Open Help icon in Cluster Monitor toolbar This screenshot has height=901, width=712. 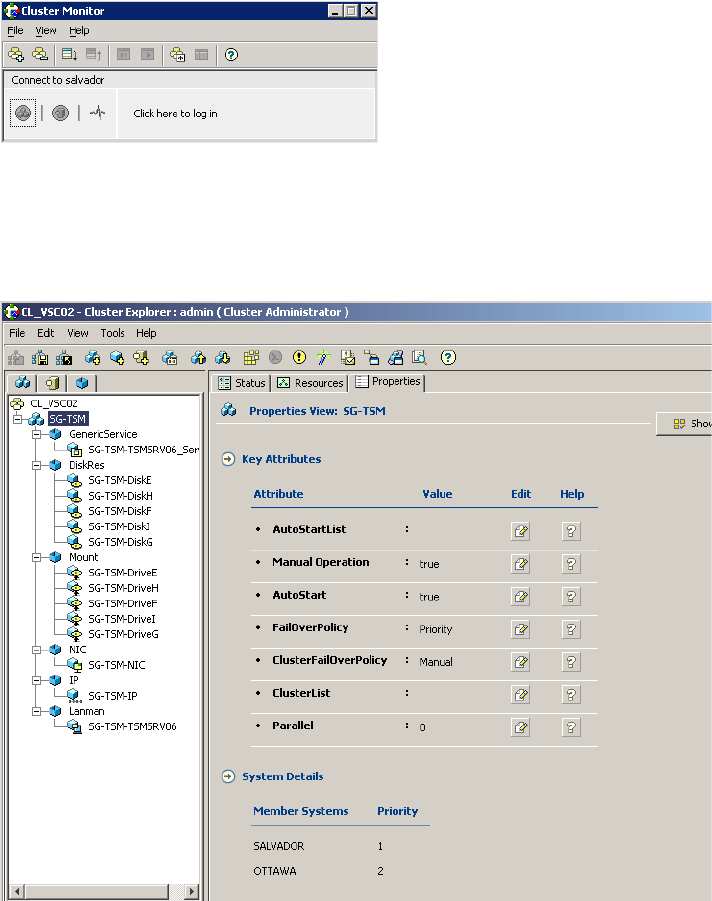pos(231,55)
